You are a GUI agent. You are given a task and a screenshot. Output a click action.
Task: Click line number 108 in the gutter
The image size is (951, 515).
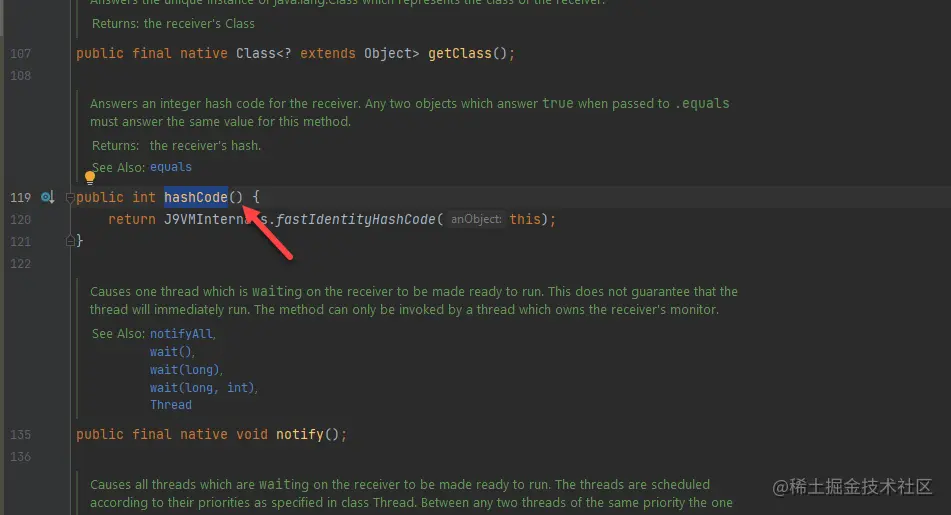tap(20, 75)
